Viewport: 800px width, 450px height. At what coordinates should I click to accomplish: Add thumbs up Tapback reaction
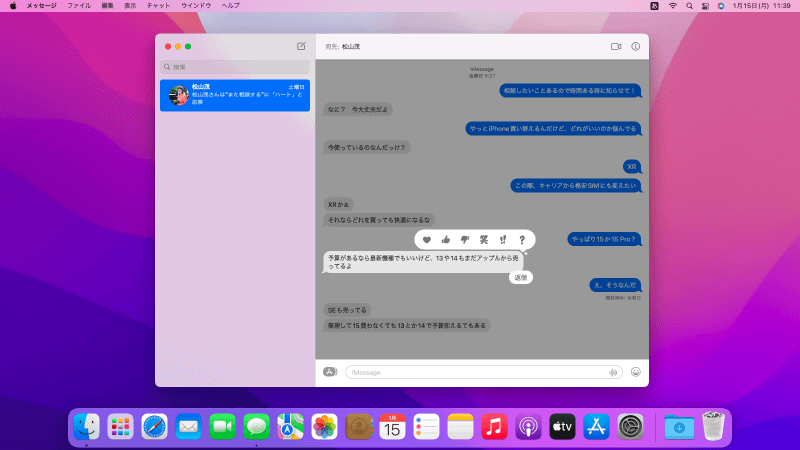click(446, 239)
